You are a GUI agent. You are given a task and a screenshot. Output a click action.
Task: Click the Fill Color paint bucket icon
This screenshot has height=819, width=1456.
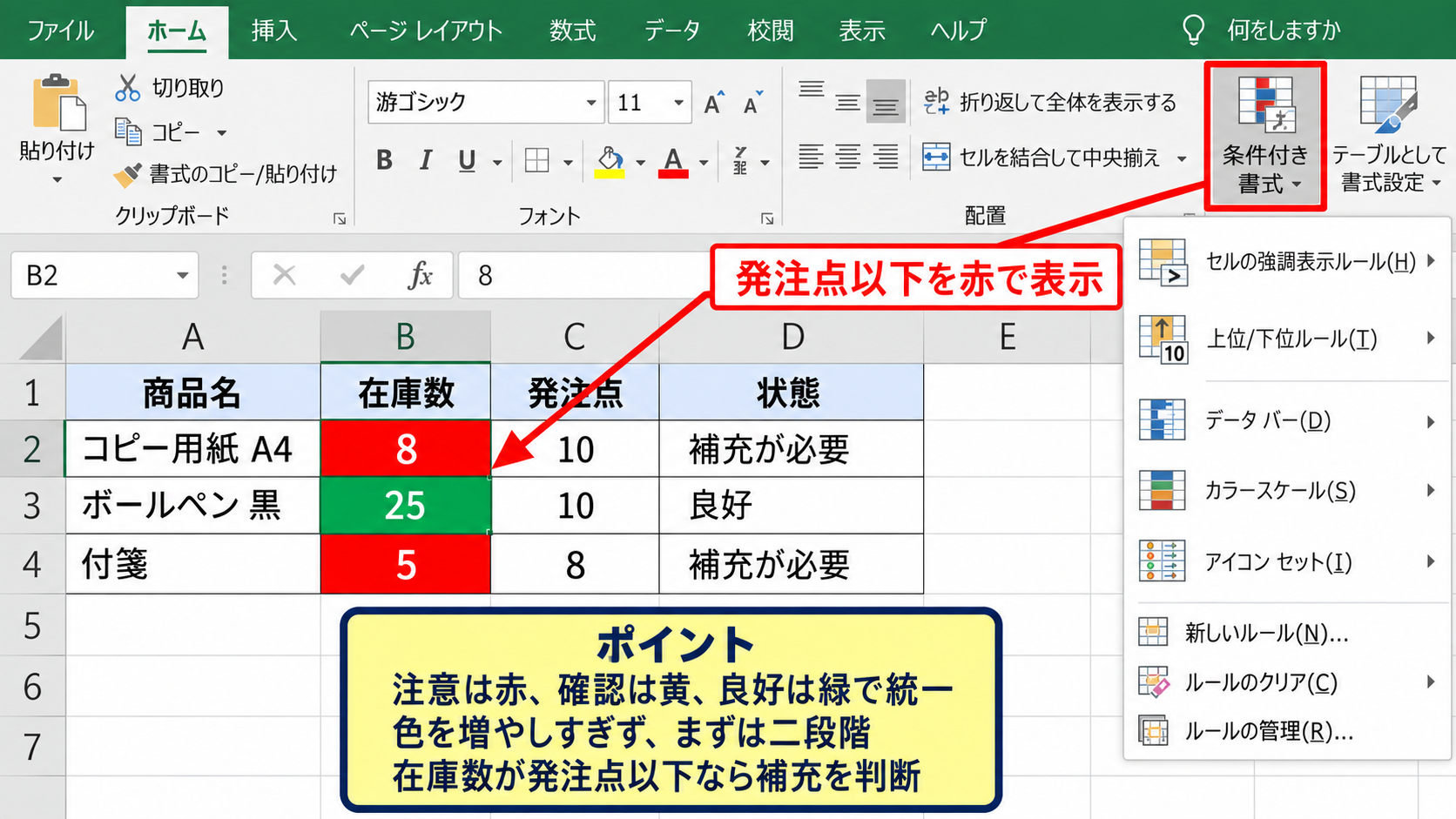coord(610,161)
